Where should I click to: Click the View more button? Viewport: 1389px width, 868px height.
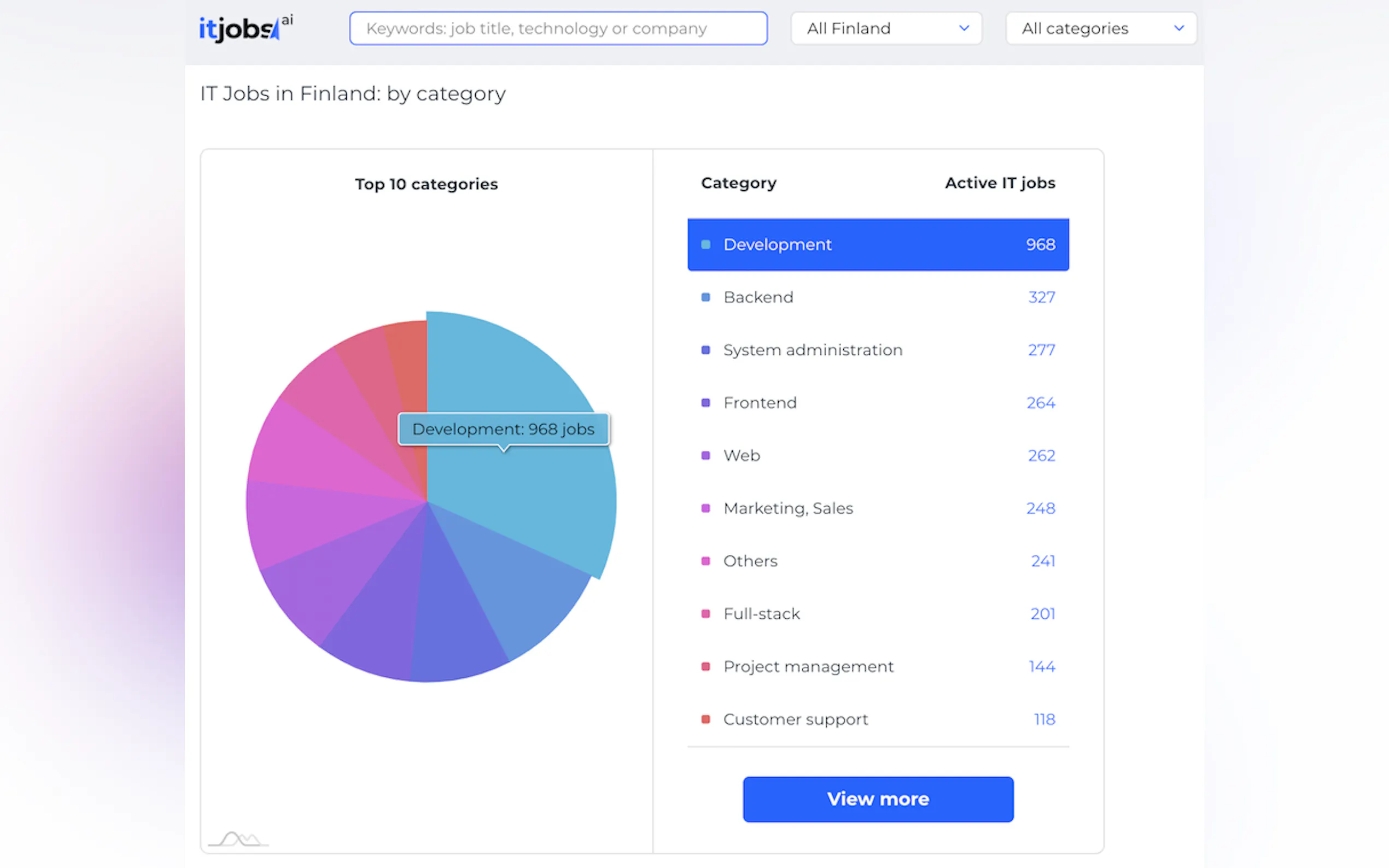point(878,799)
